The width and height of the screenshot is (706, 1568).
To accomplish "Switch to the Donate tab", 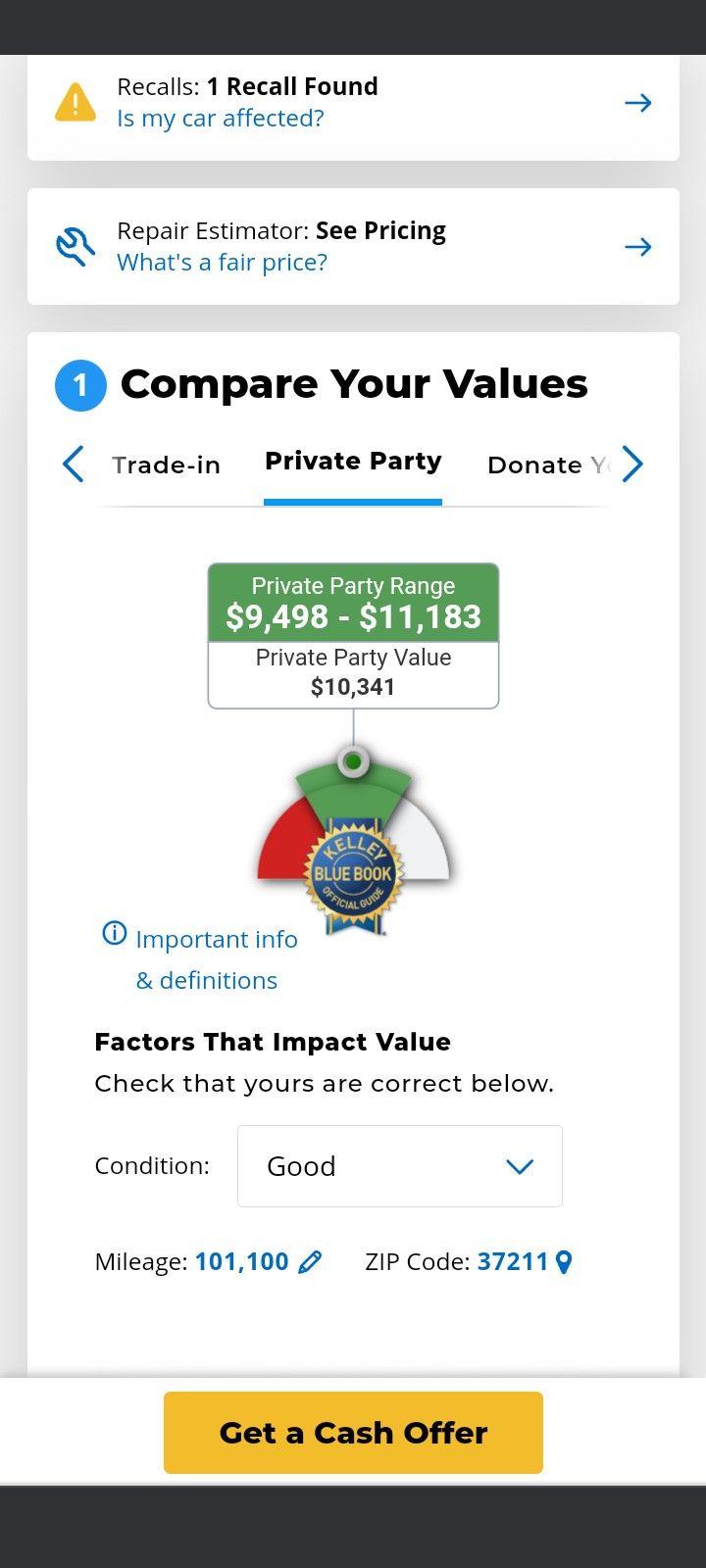I will click(549, 465).
